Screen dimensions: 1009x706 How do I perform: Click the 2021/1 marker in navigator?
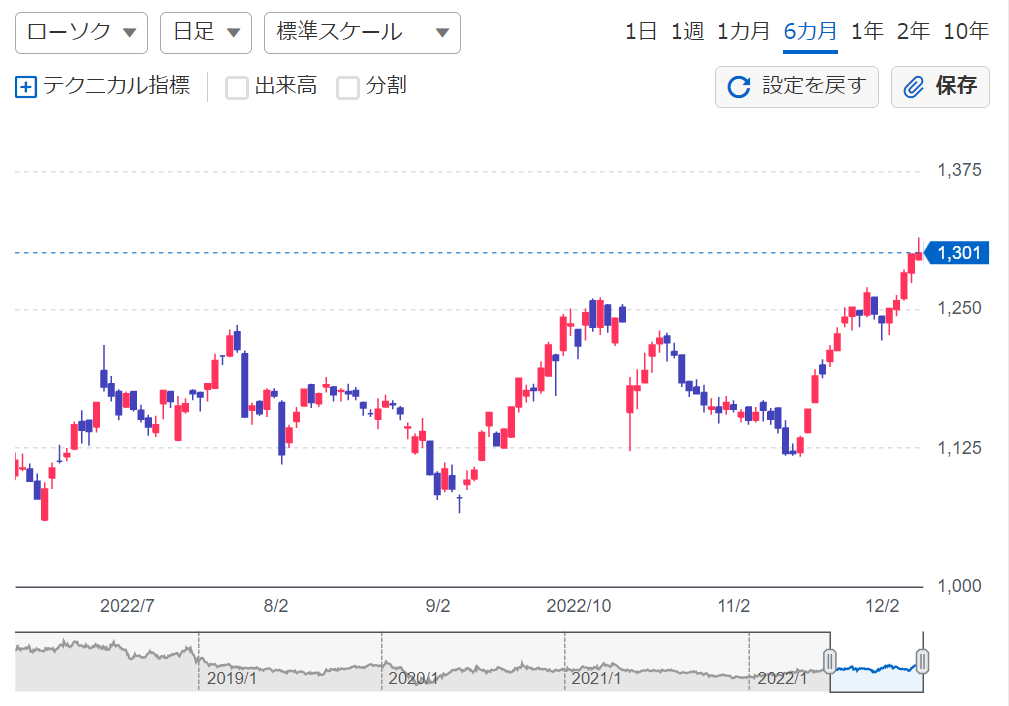[596, 678]
